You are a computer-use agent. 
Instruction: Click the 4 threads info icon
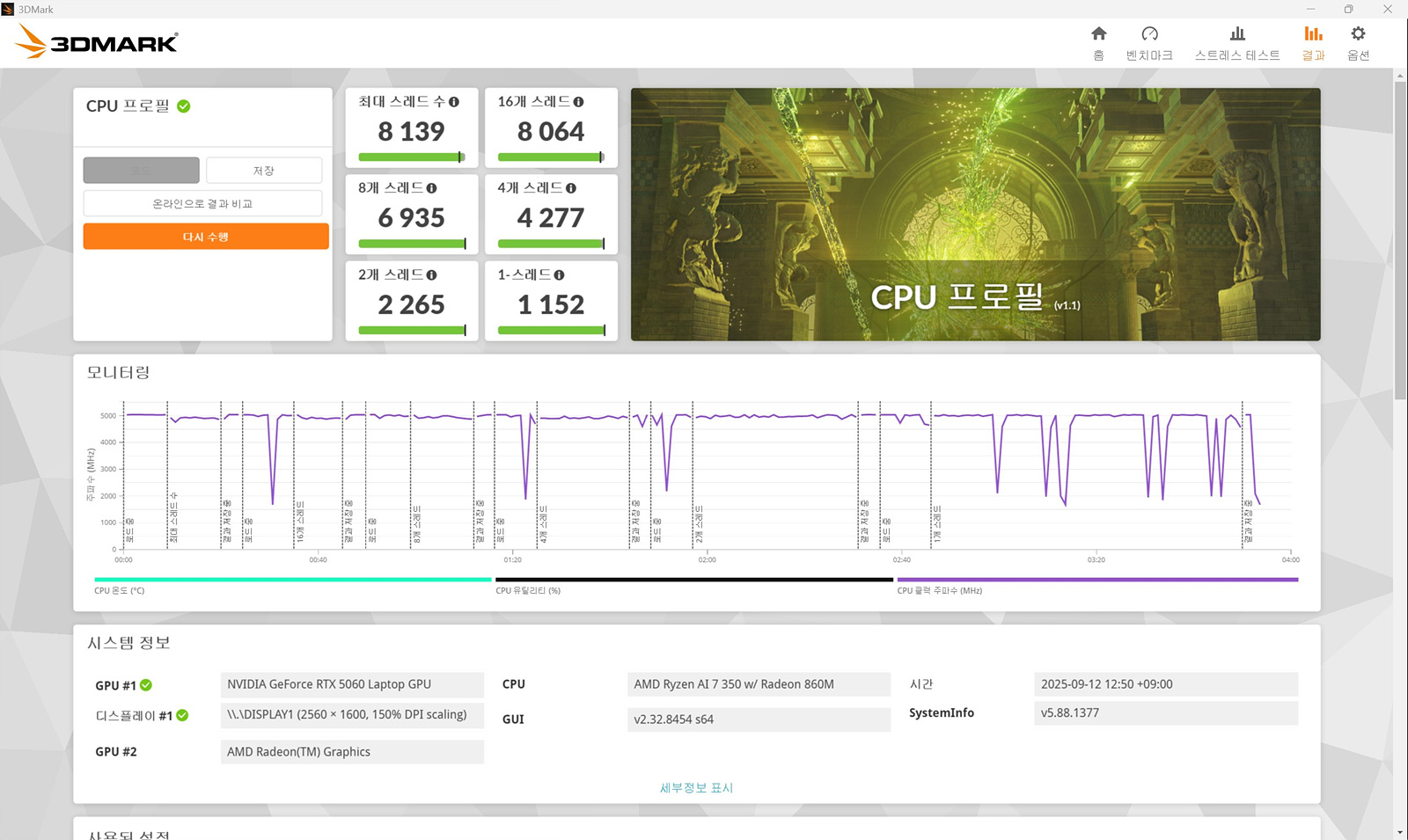click(x=571, y=188)
